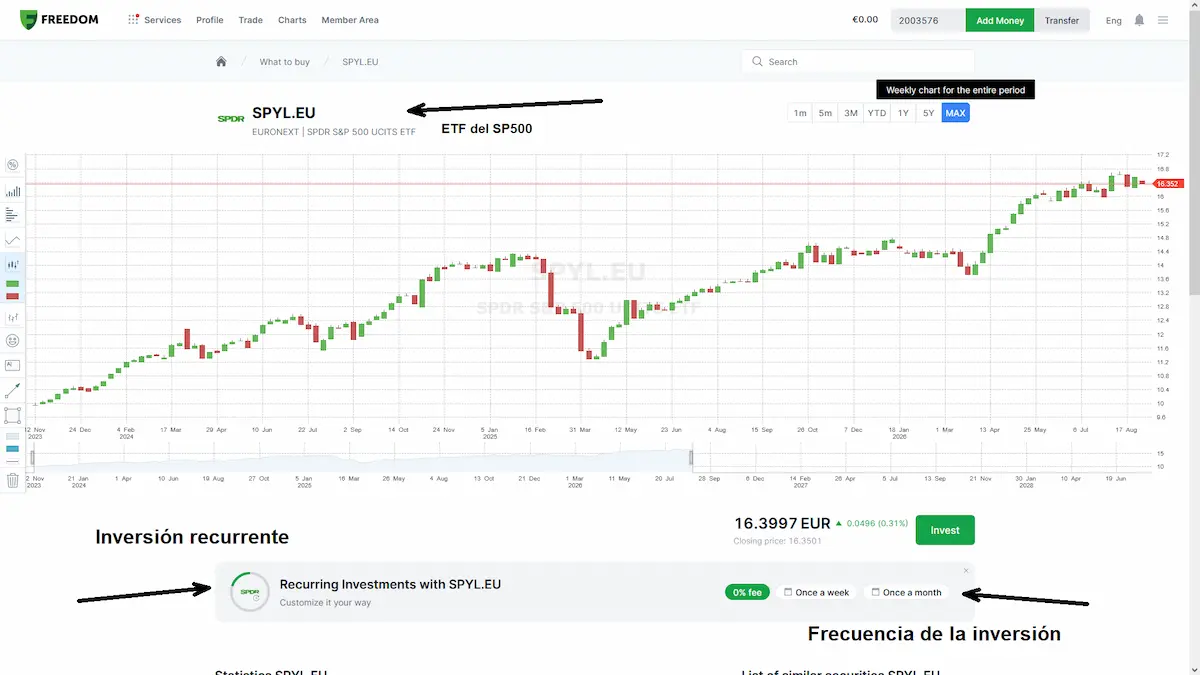The image size is (1200, 675).
Task: Open the What to buy breadcrumb
Action: (x=285, y=62)
